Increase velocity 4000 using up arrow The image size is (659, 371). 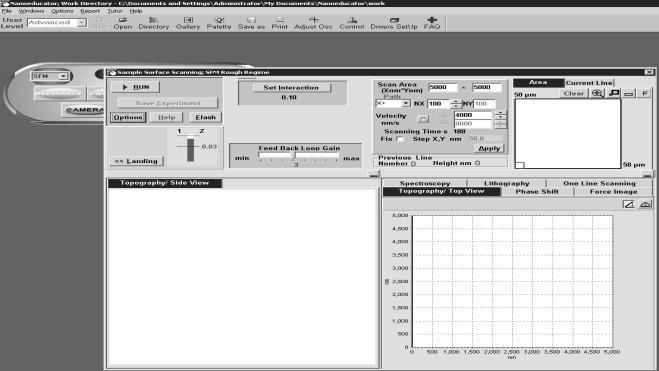pos(500,113)
